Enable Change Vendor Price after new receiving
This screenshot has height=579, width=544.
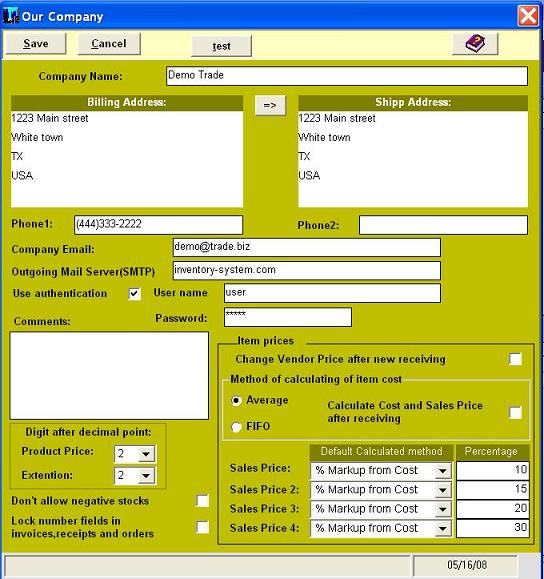515,359
